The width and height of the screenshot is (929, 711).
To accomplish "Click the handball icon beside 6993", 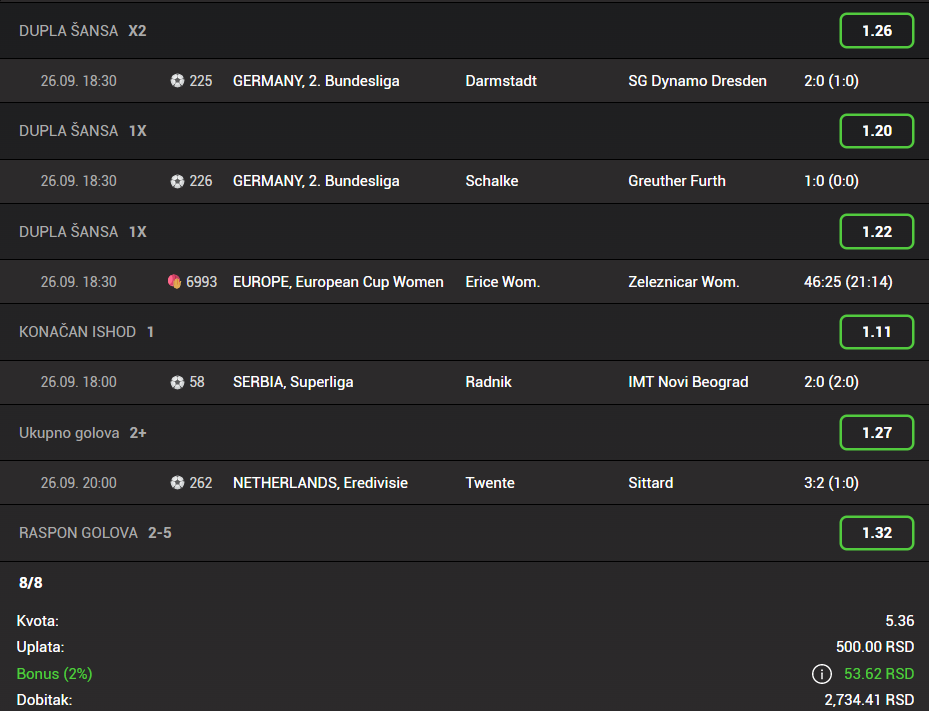I will coord(174,281).
